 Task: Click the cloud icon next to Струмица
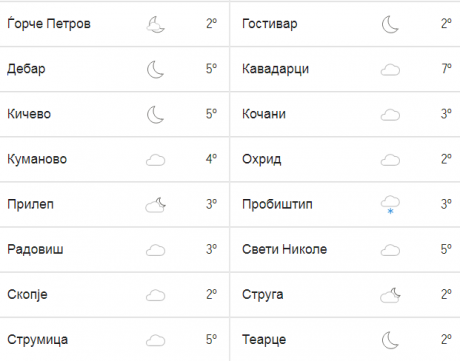click(156, 340)
